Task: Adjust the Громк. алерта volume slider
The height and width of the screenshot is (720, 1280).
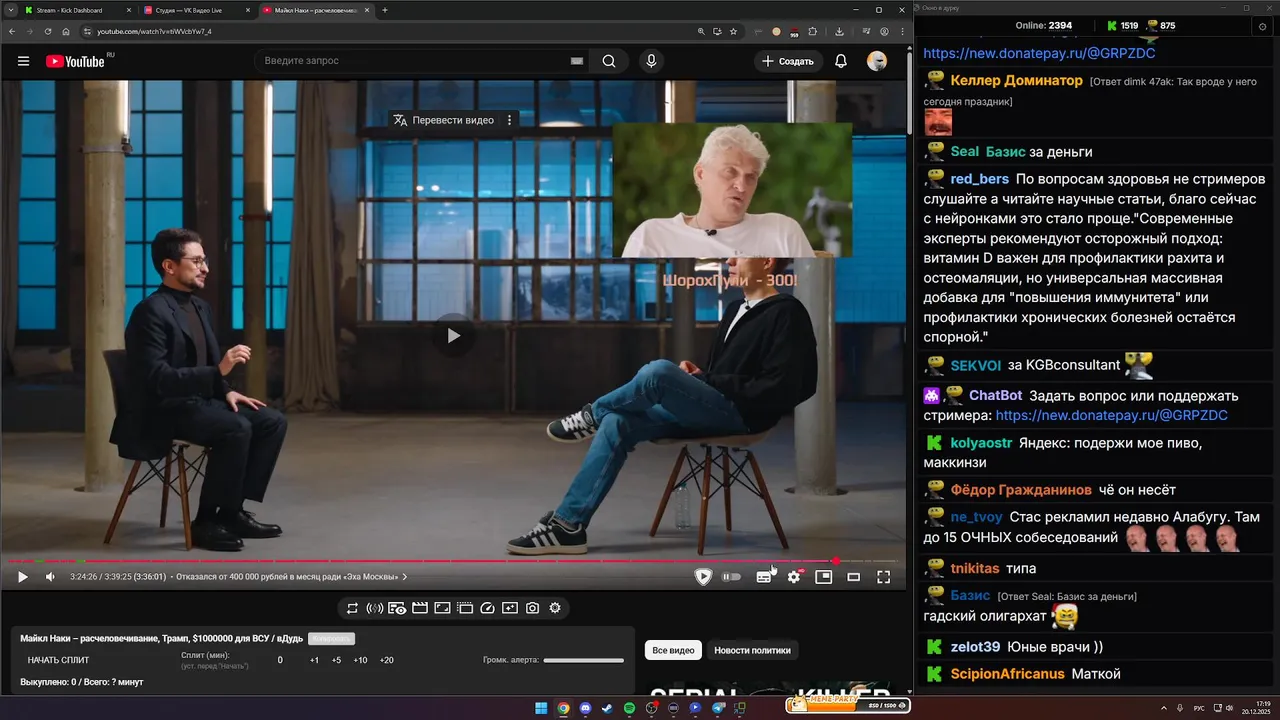Action: pos(583,660)
